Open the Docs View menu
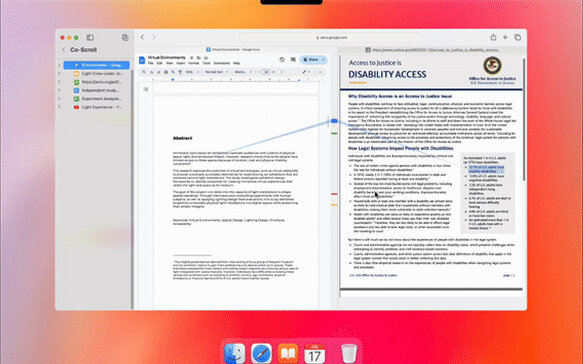 pyautogui.click(x=170, y=63)
